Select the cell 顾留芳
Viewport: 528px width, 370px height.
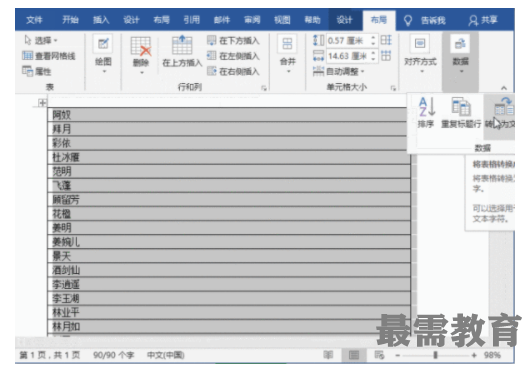tap(229, 200)
